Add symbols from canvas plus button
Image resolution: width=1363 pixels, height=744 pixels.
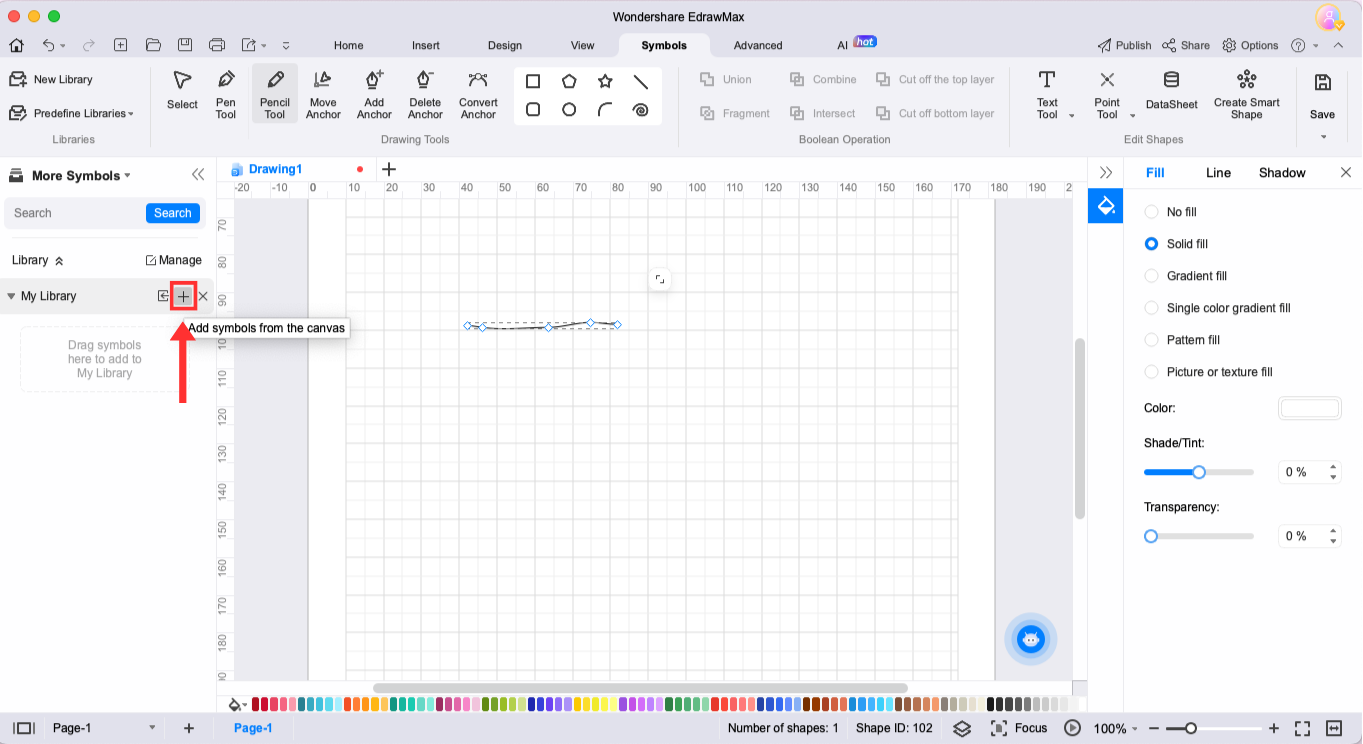tap(183, 296)
